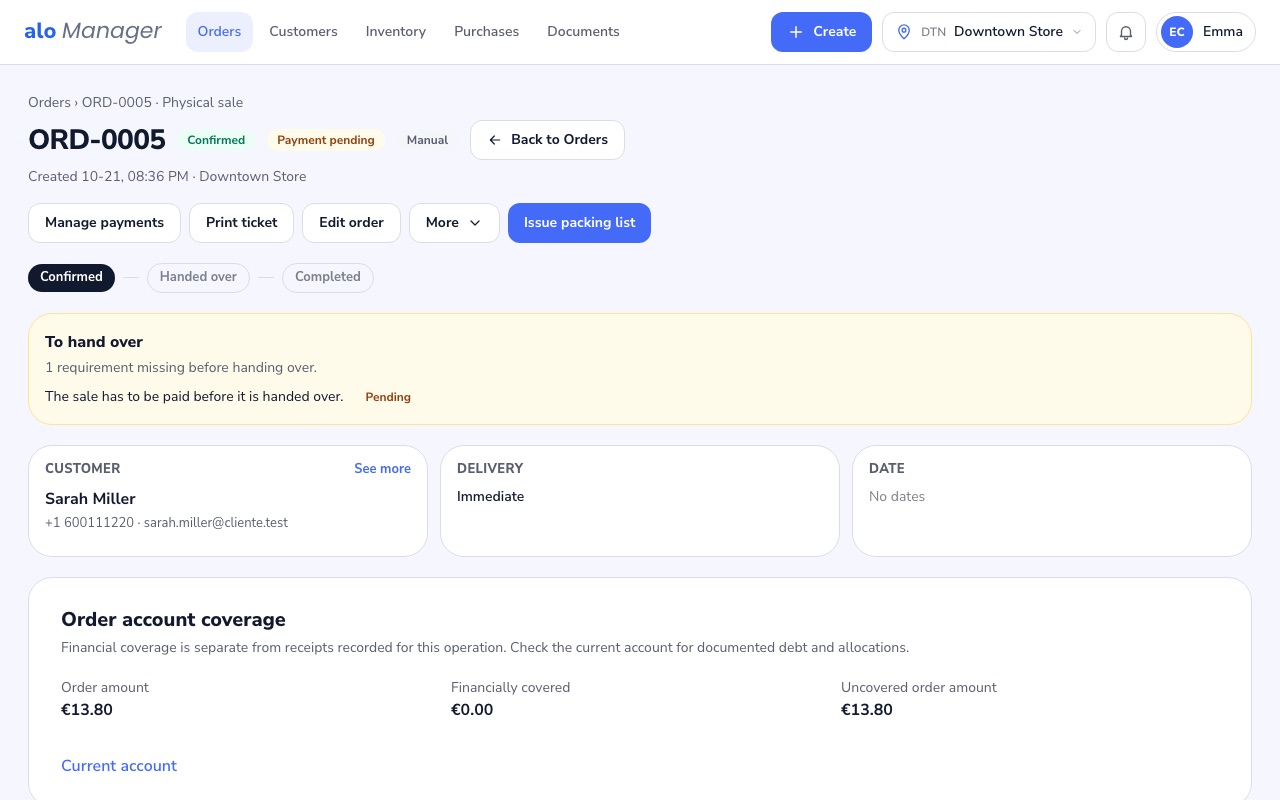Open the Emma user menu
Viewport: 1280px width, 800px height.
click(1206, 32)
